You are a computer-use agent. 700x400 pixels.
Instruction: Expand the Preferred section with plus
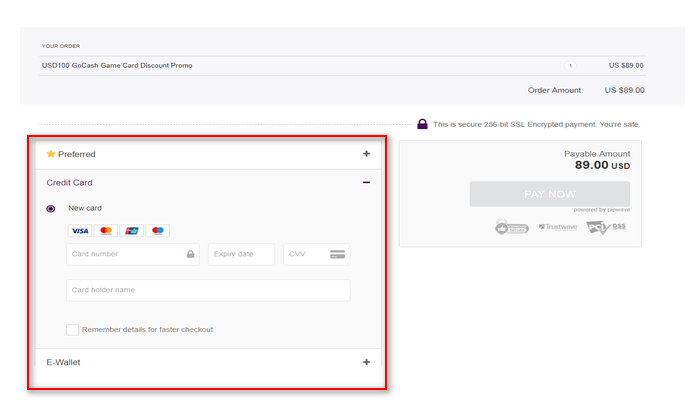(366, 154)
